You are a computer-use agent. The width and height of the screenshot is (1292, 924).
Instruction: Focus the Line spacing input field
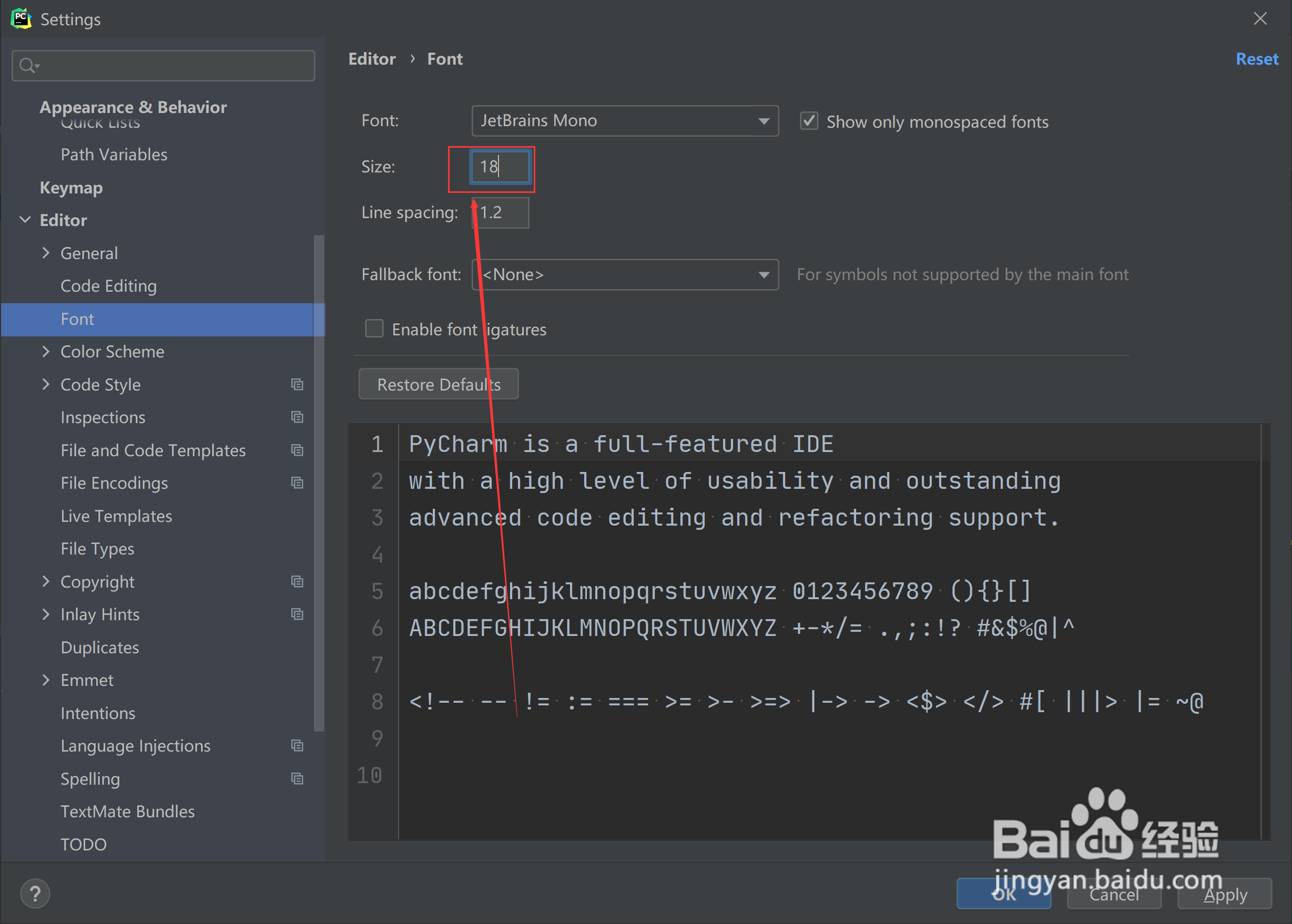click(500, 213)
